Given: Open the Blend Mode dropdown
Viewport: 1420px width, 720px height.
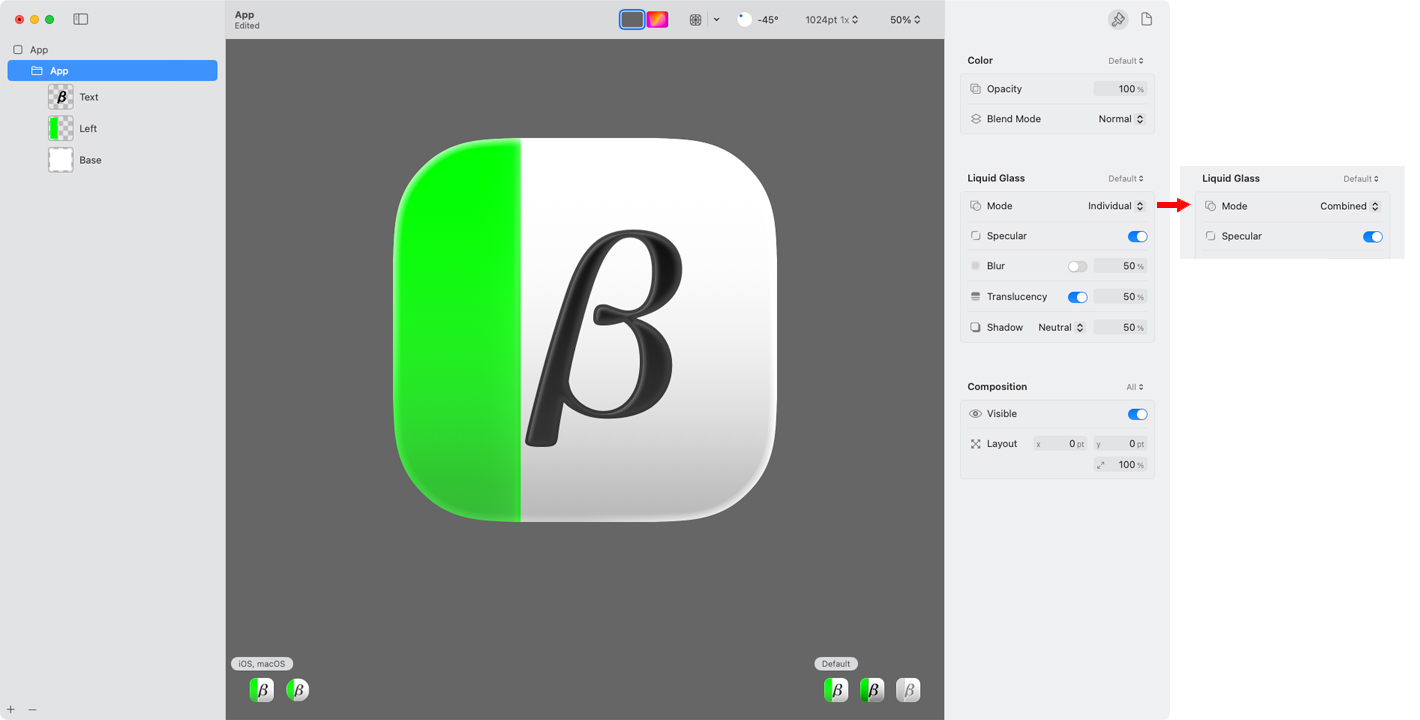Looking at the screenshot, I should pyautogui.click(x=1121, y=119).
